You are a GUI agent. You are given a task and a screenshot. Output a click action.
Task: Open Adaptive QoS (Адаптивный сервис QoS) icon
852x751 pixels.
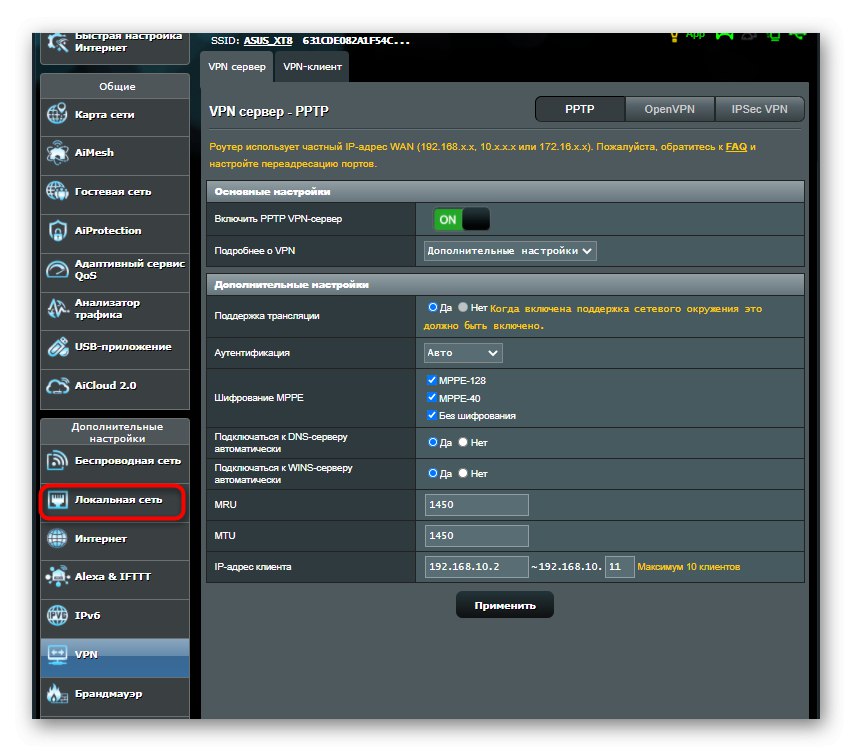[57, 270]
